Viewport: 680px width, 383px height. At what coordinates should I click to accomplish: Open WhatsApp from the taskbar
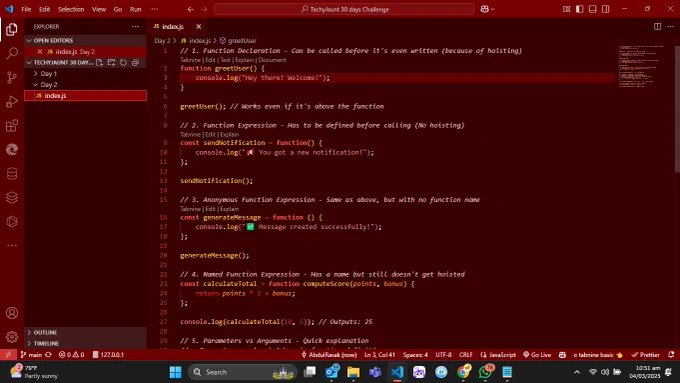(485, 372)
